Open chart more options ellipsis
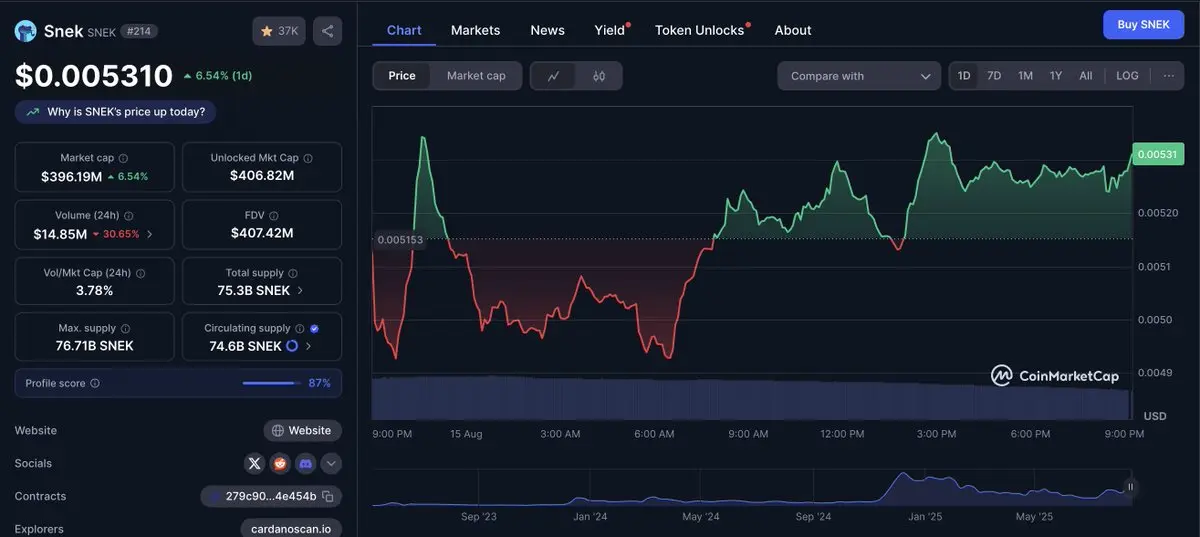Image resolution: width=1200 pixels, height=537 pixels. [1168, 76]
